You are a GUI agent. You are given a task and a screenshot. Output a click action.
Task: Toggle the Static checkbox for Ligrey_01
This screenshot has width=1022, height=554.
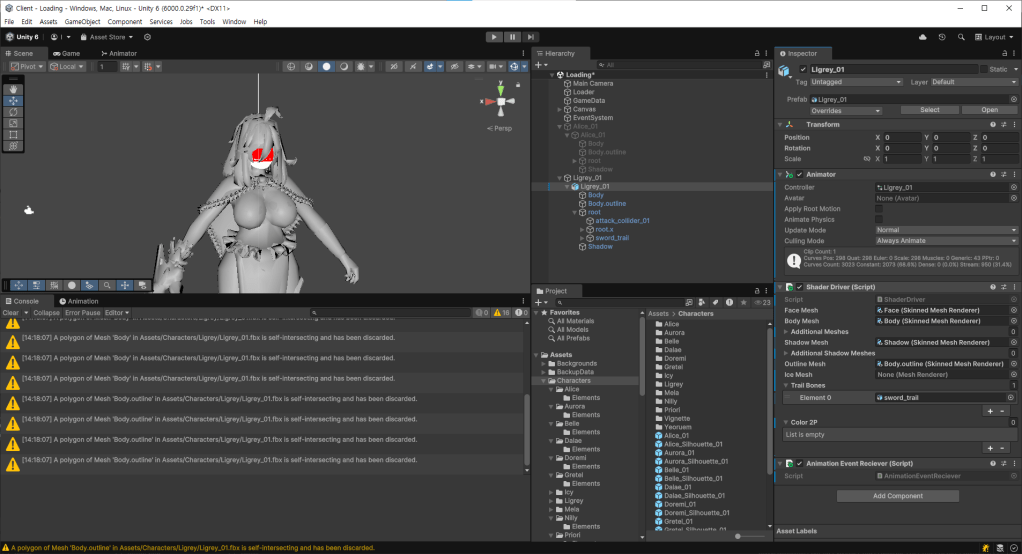pyautogui.click(x=982, y=69)
